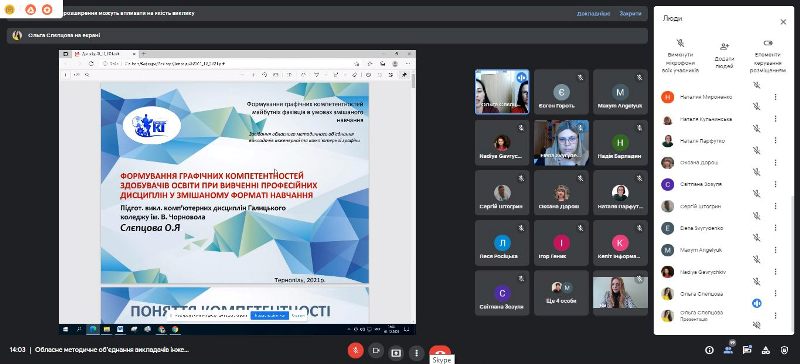The image size is (800, 364).
Task: Open options menu for Наталя Парфутко
Action: [776, 141]
